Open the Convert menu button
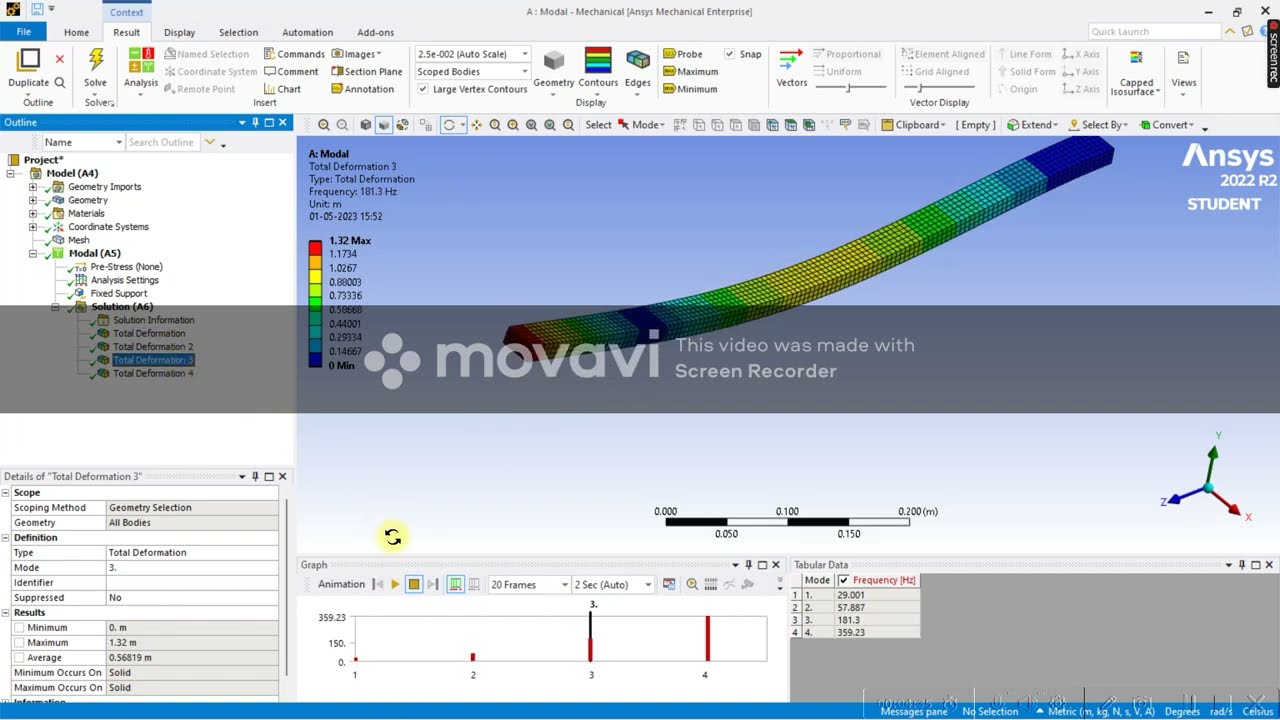 (1165, 125)
